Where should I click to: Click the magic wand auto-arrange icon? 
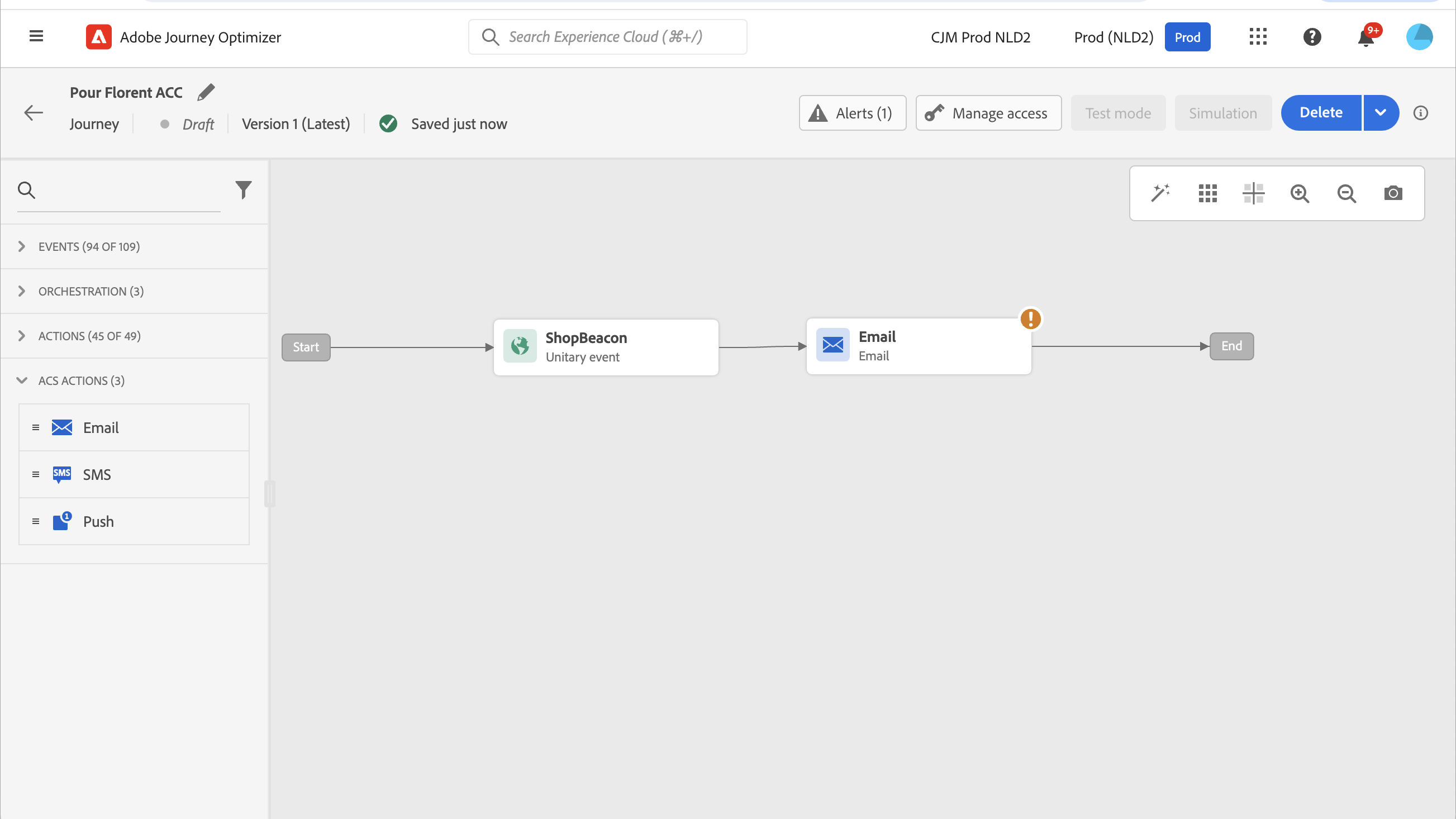pyautogui.click(x=1160, y=193)
